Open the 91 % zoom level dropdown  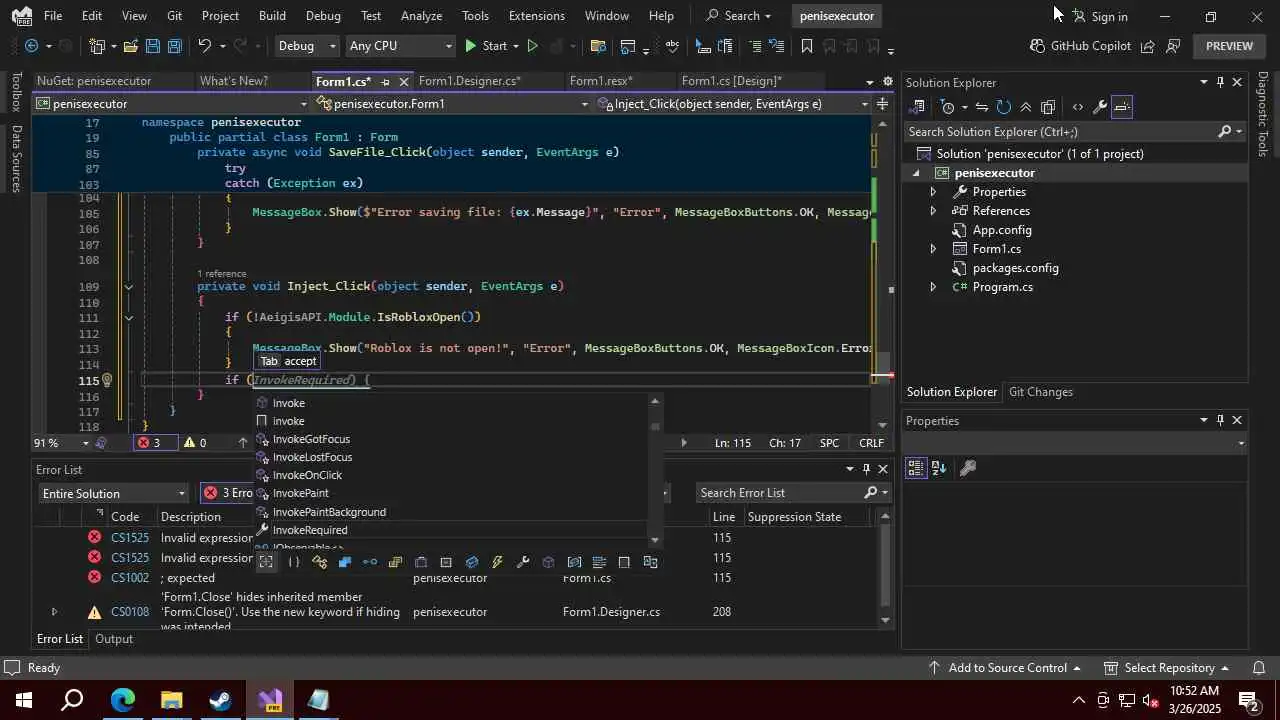(x=61, y=443)
